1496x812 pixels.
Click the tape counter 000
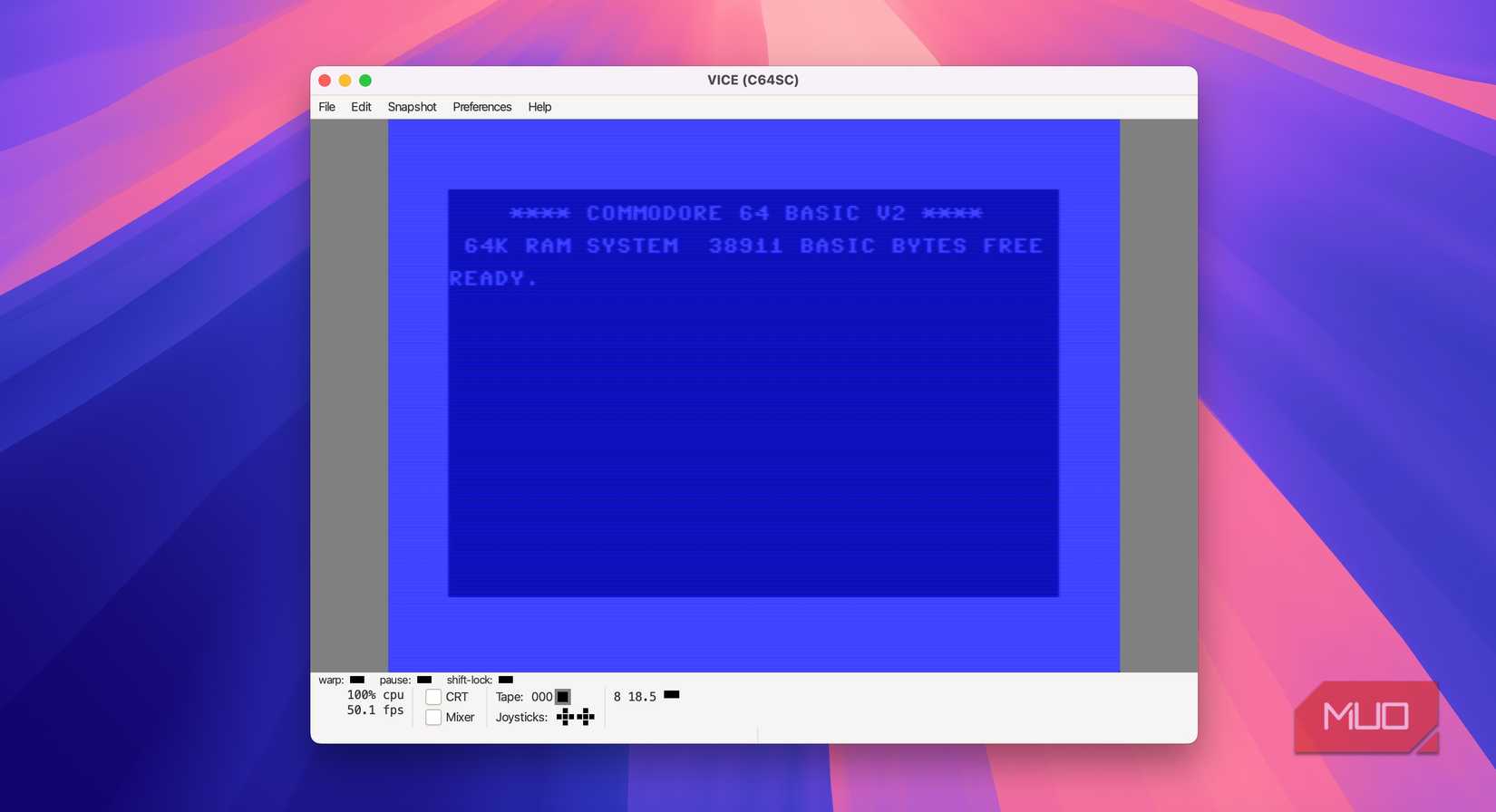click(542, 697)
